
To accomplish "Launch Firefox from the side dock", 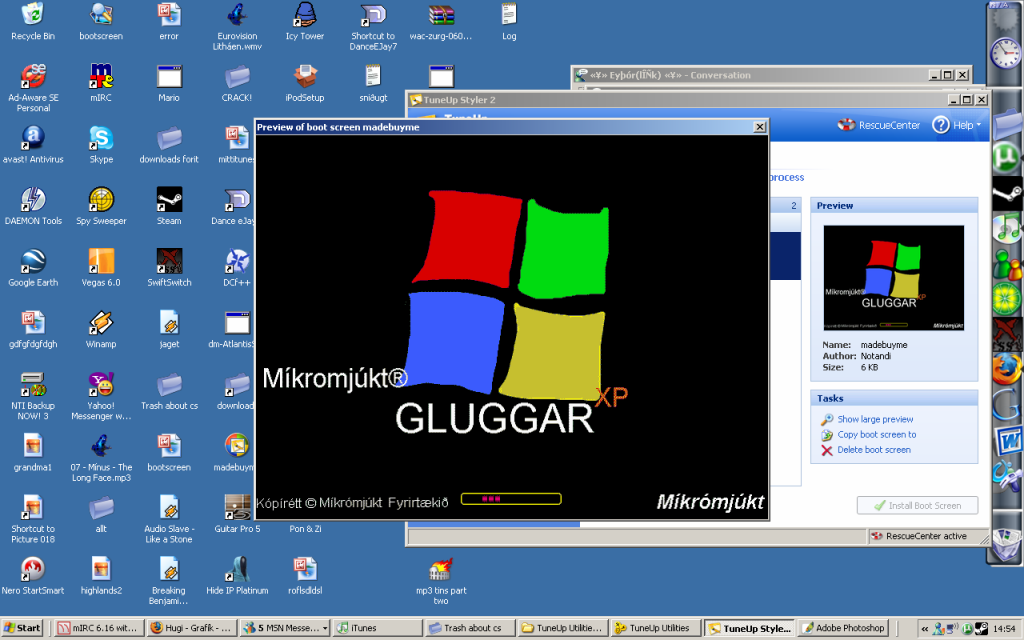I will [1006, 368].
